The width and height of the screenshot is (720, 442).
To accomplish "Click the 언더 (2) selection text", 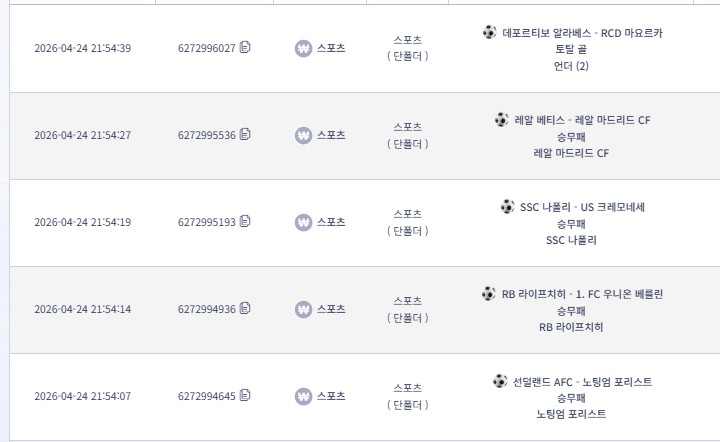I will (x=571, y=66).
